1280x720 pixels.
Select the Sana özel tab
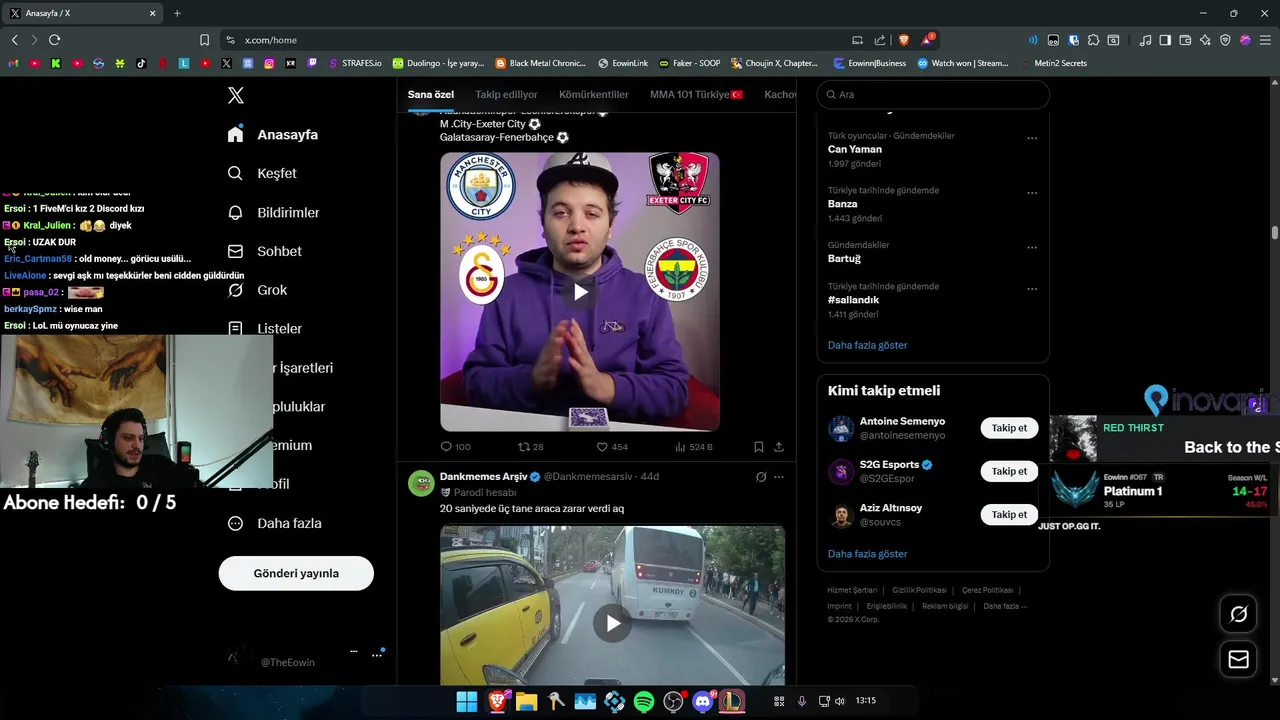click(x=431, y=94)
